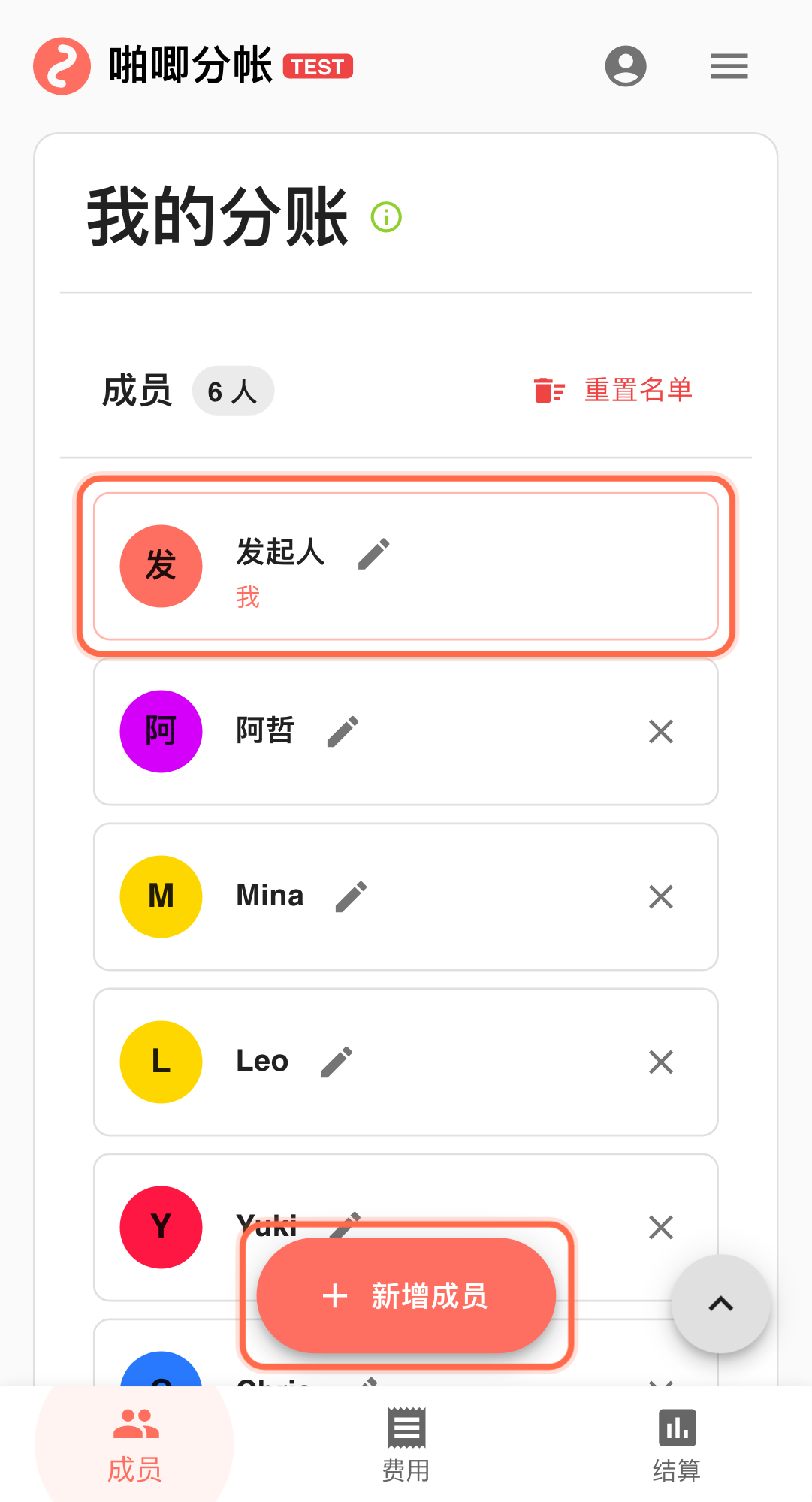This screenshot has width=812, height=1502.
Task: Click the 啪唧分帐 app logo
Action: point(62,66)
